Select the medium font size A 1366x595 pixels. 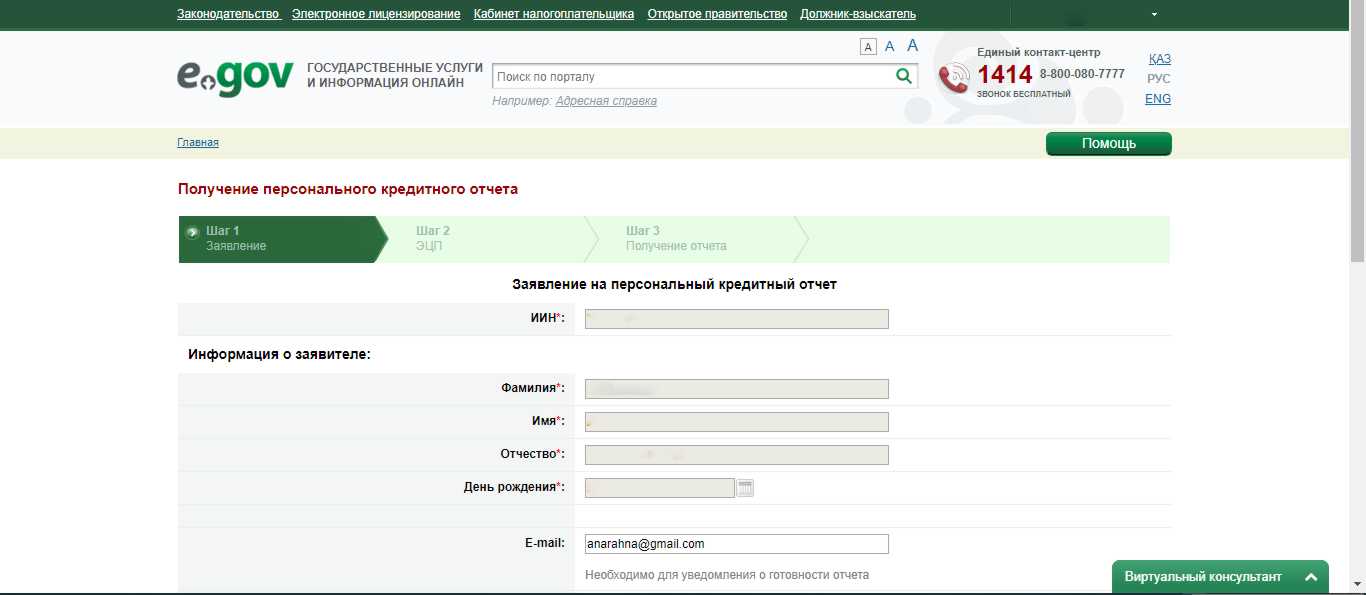tap(889, 46)
